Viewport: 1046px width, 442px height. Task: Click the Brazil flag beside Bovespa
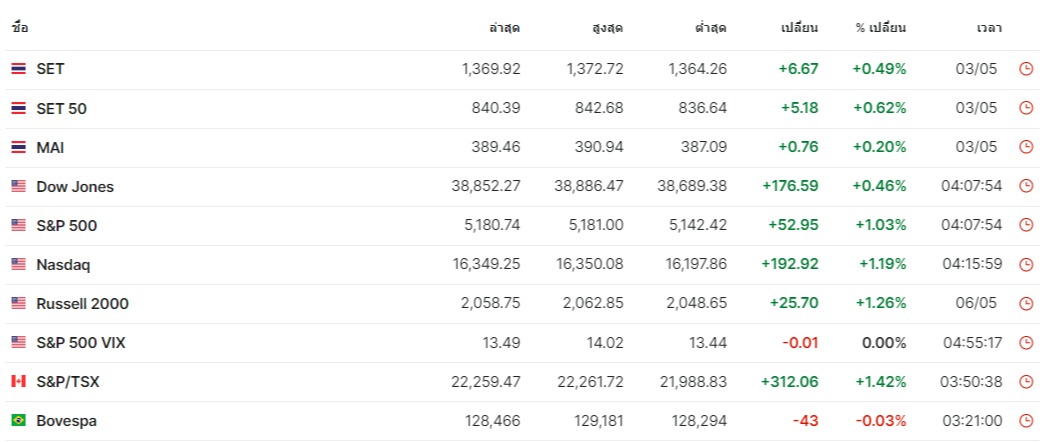[18, 421]
